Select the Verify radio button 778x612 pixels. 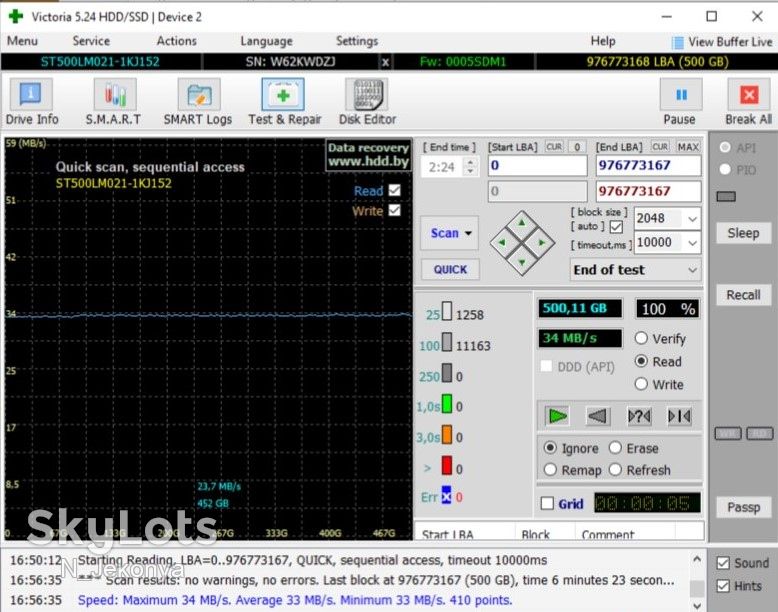click(641, 339)
